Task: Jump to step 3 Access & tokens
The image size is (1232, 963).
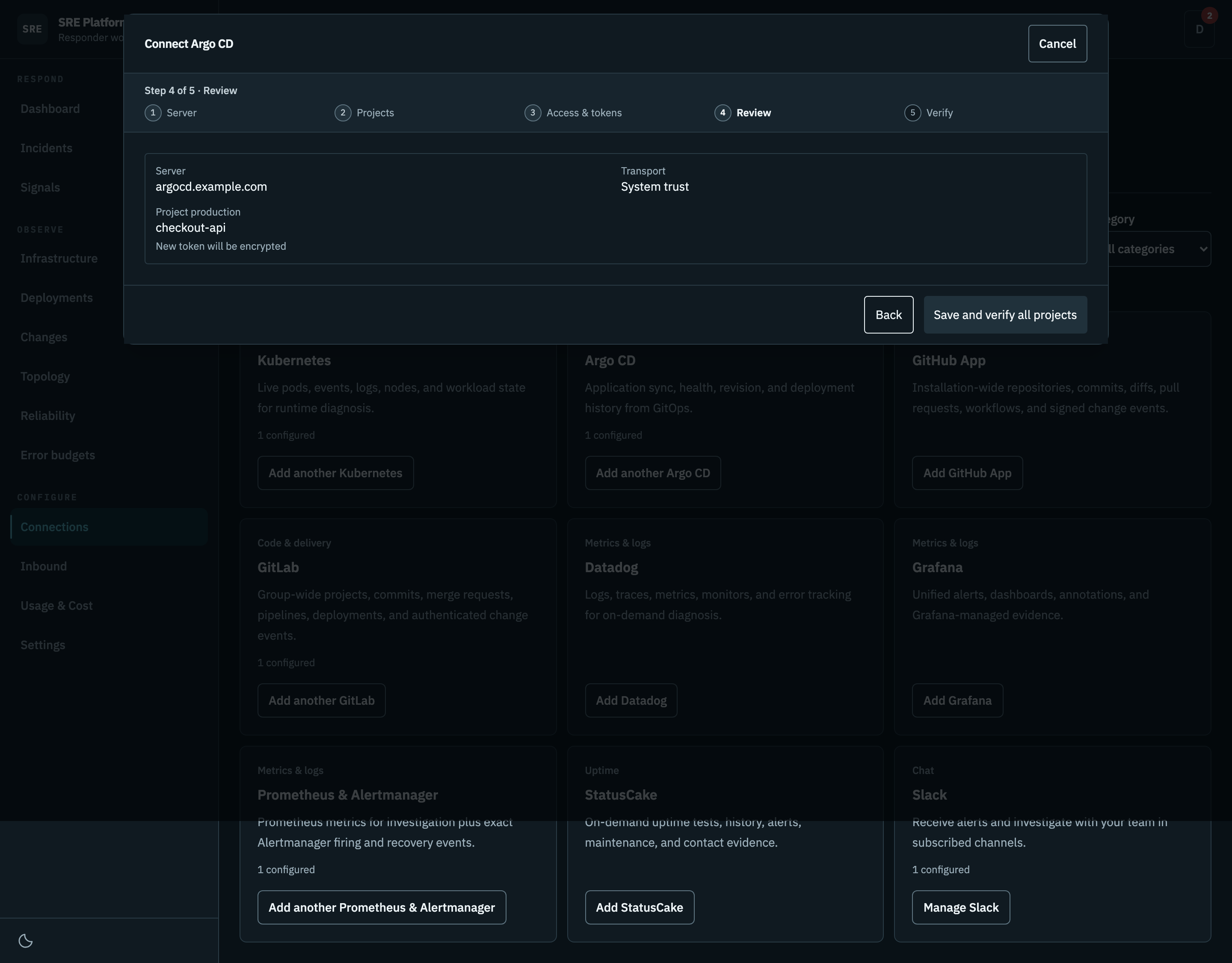Action: [573, 113]
